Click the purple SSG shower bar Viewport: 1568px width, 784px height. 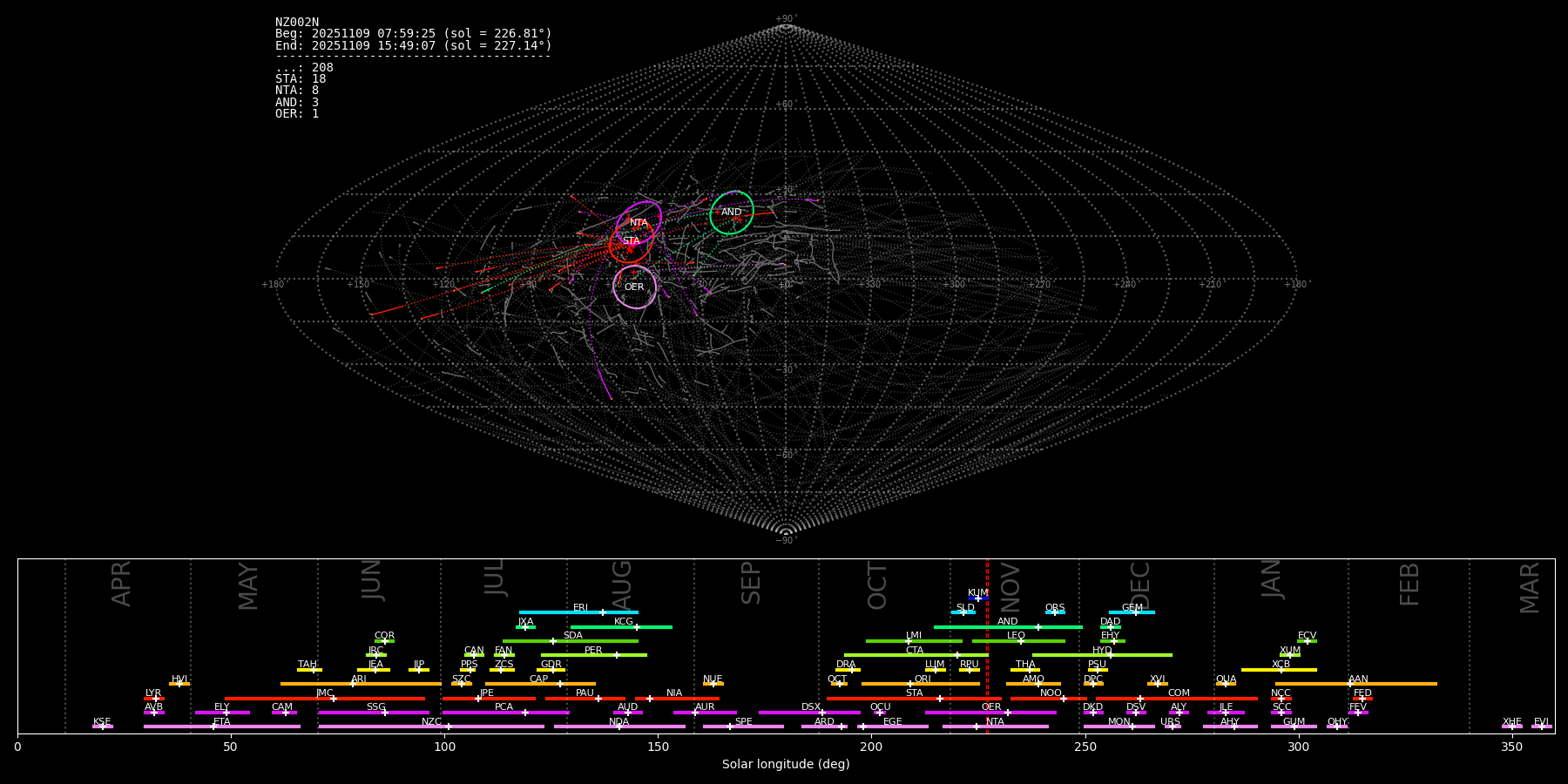[x=374, y=713]
